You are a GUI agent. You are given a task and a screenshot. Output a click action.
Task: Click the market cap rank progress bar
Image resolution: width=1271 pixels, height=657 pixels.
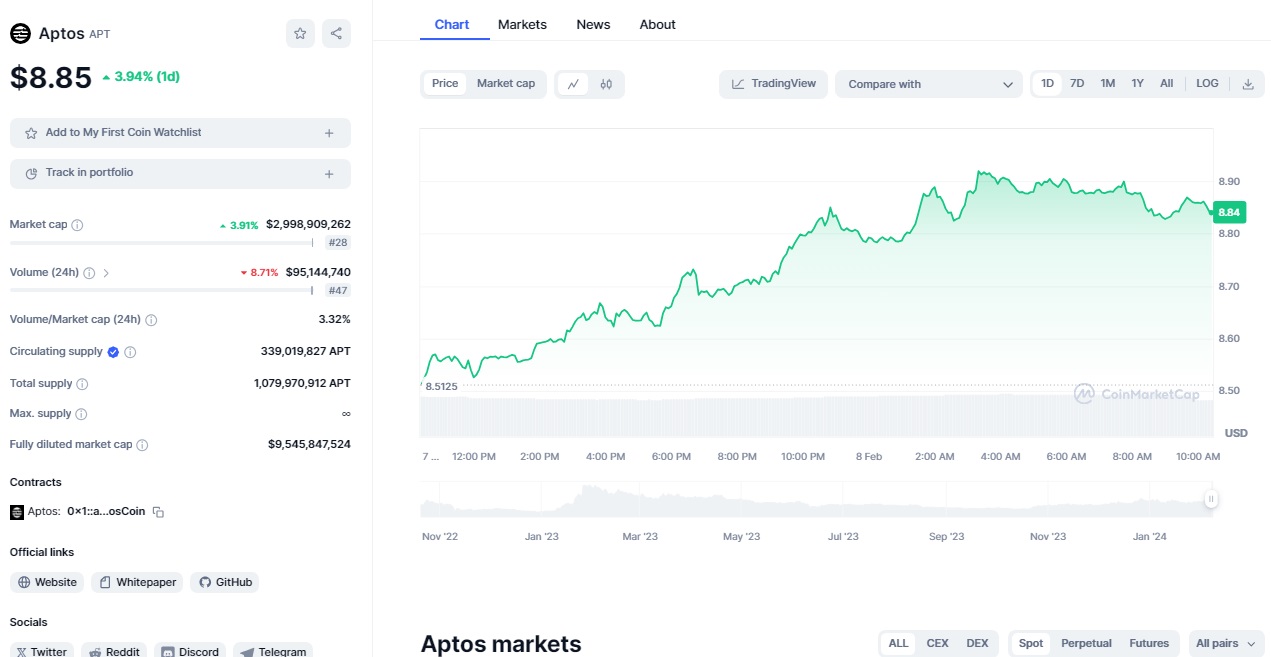pyautogui.click(x=161, y=243)
